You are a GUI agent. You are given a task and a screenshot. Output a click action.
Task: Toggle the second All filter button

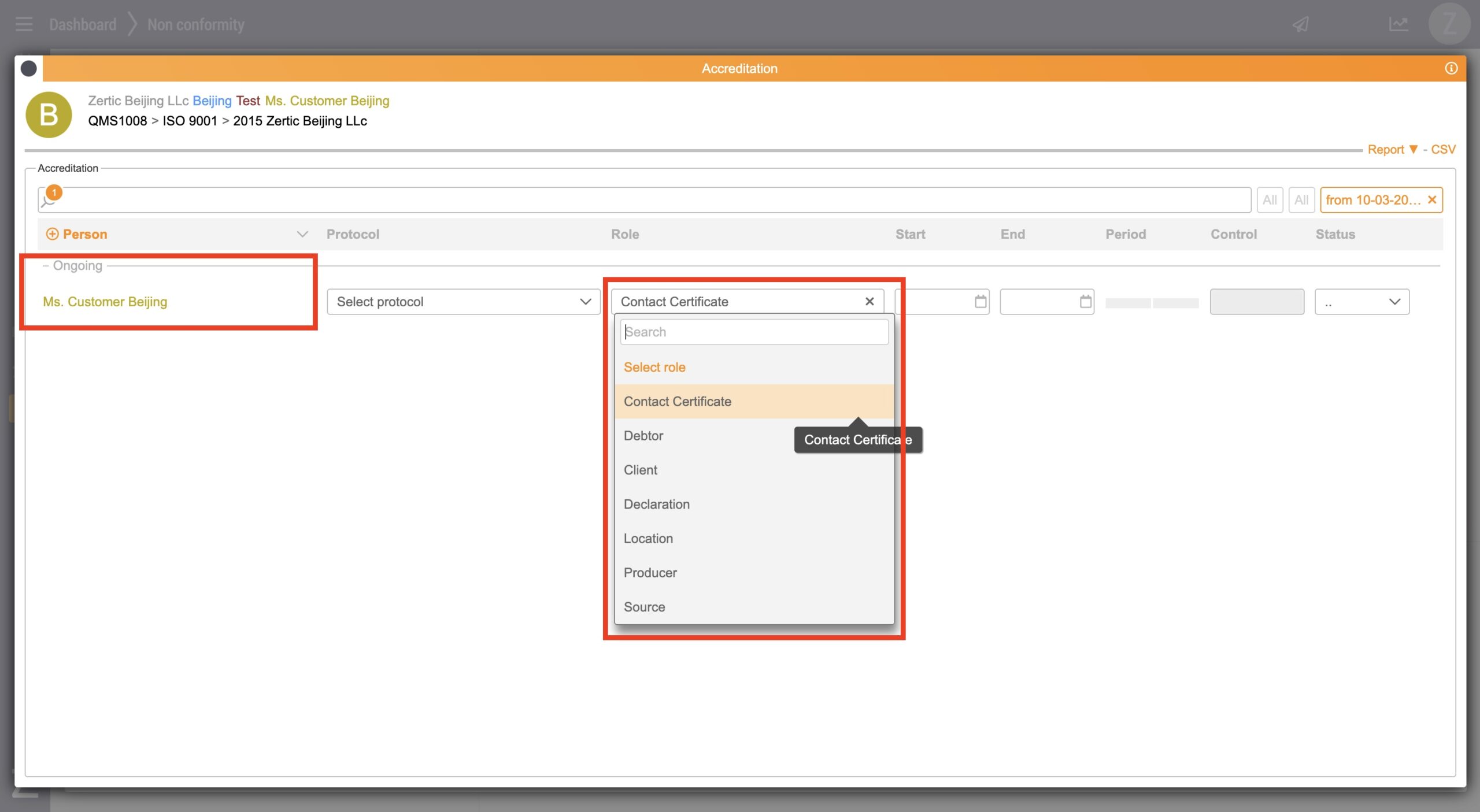1301,200
